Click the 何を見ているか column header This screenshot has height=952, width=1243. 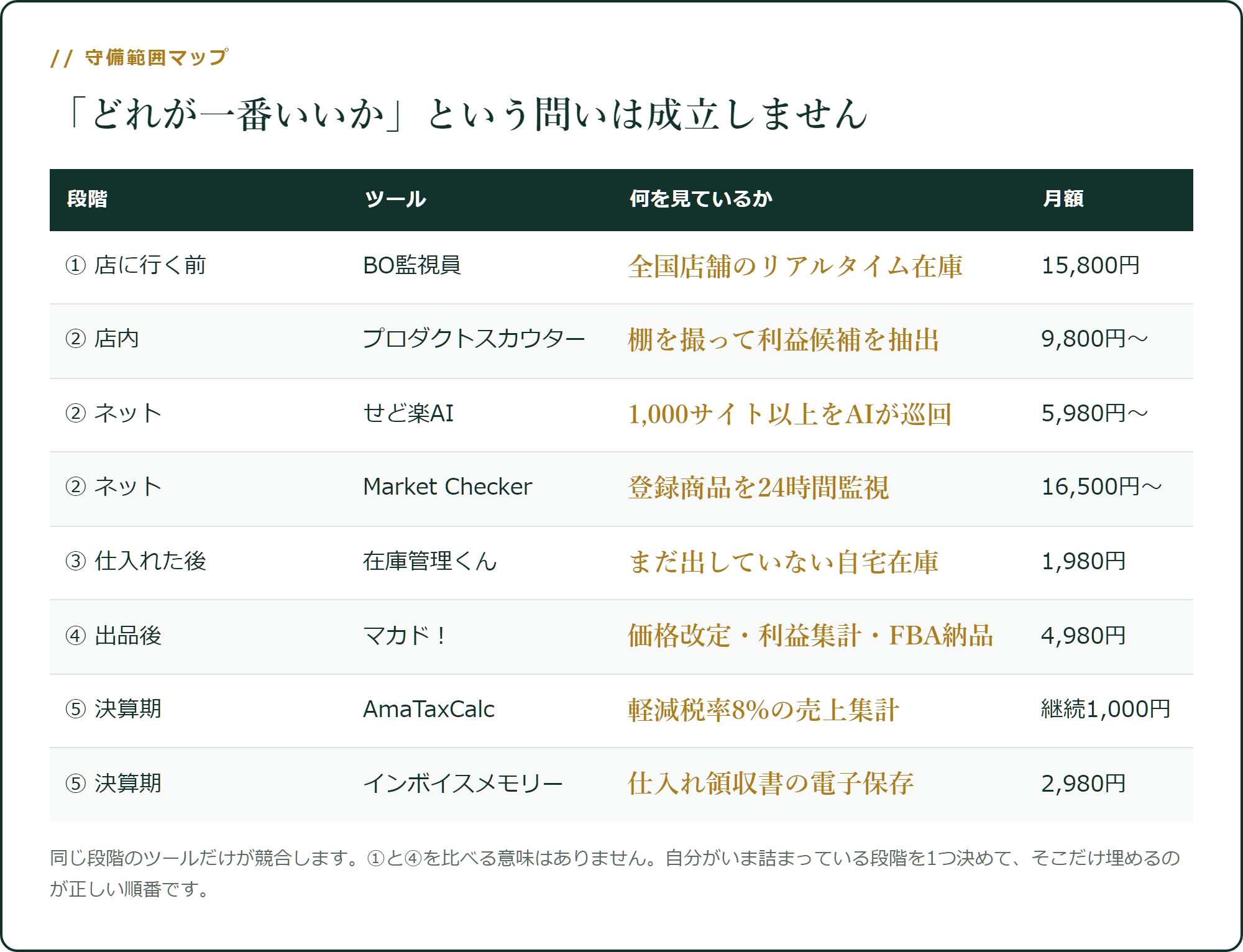point(701,199)
